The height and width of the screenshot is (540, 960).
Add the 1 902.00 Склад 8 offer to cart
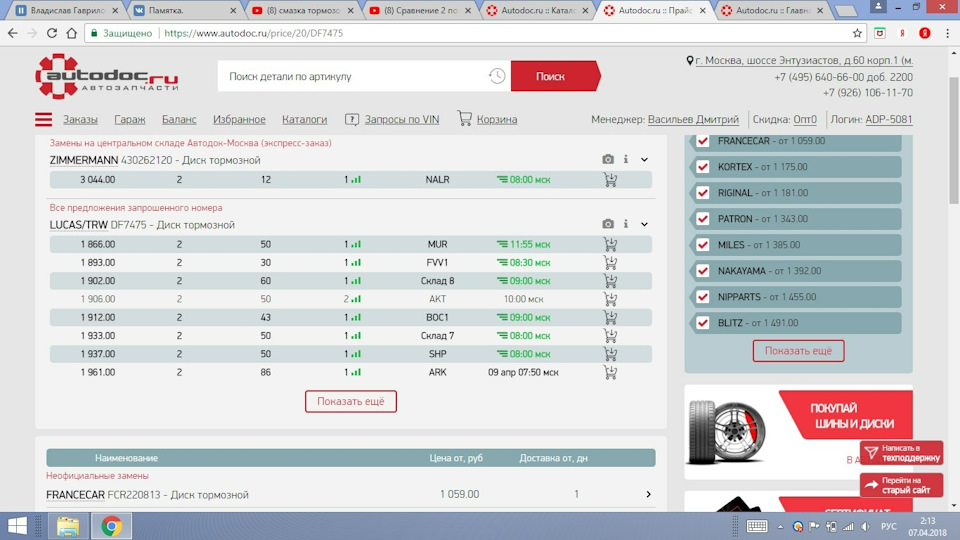[x=610, y=281]
